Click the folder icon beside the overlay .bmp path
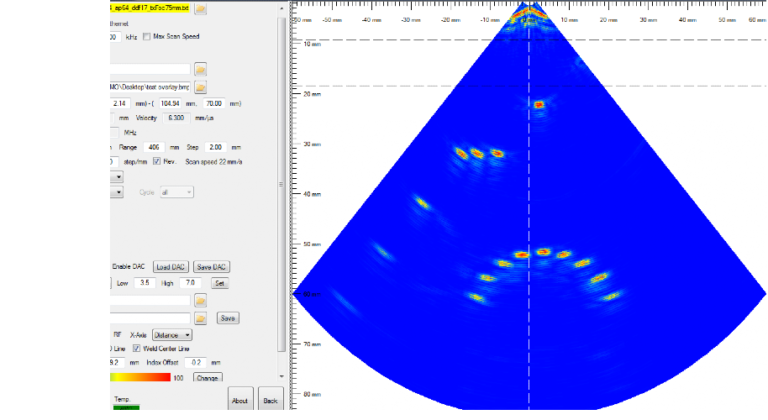768x420 pixels. [201, 87]
